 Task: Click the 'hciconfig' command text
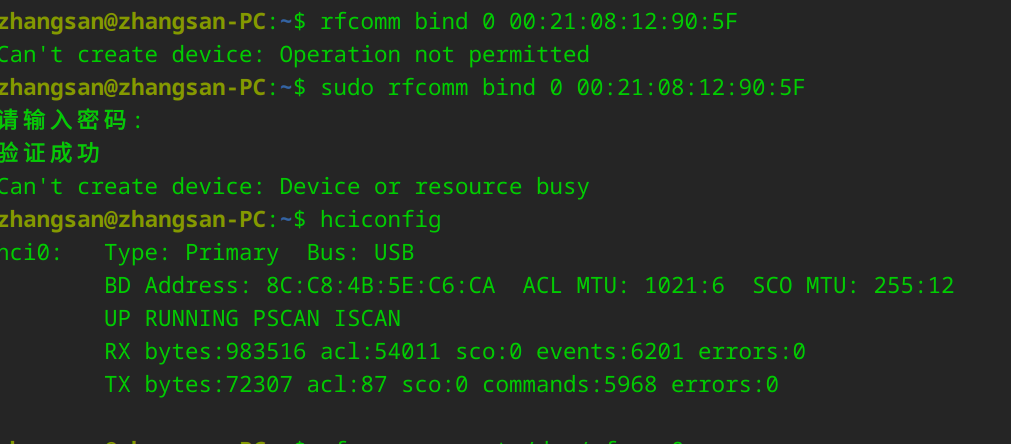(380, 219)
